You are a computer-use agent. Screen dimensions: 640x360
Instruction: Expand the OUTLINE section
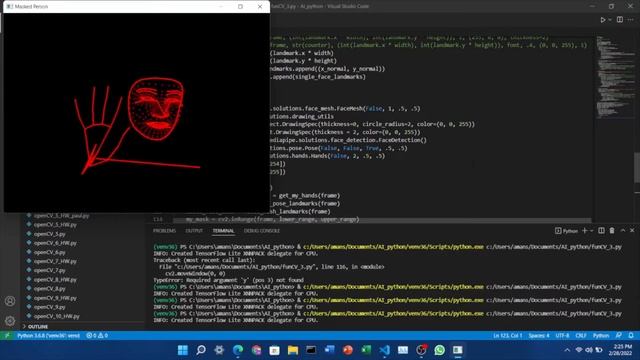pyautogui.click(x=38, y=327)
